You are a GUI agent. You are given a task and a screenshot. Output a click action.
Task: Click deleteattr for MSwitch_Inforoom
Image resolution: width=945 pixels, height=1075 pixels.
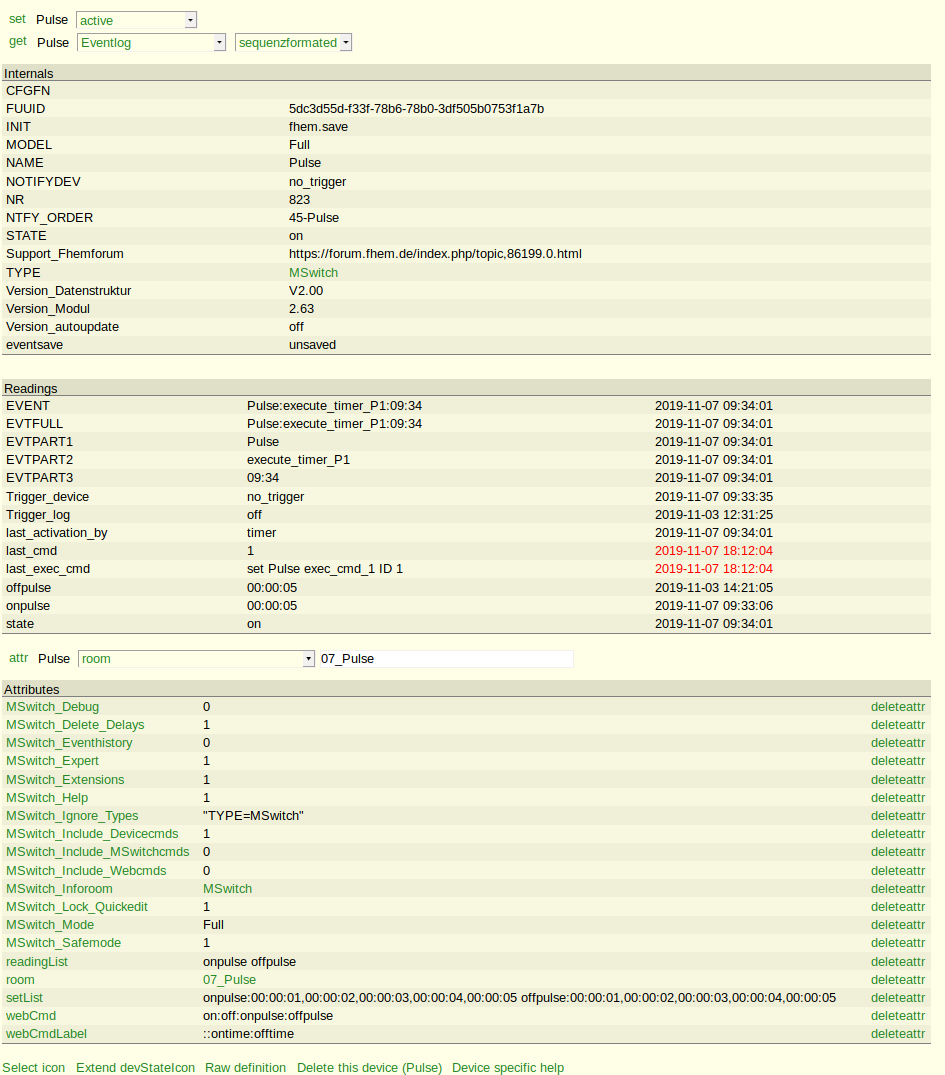pyautogui.click(x=898, y=889)
